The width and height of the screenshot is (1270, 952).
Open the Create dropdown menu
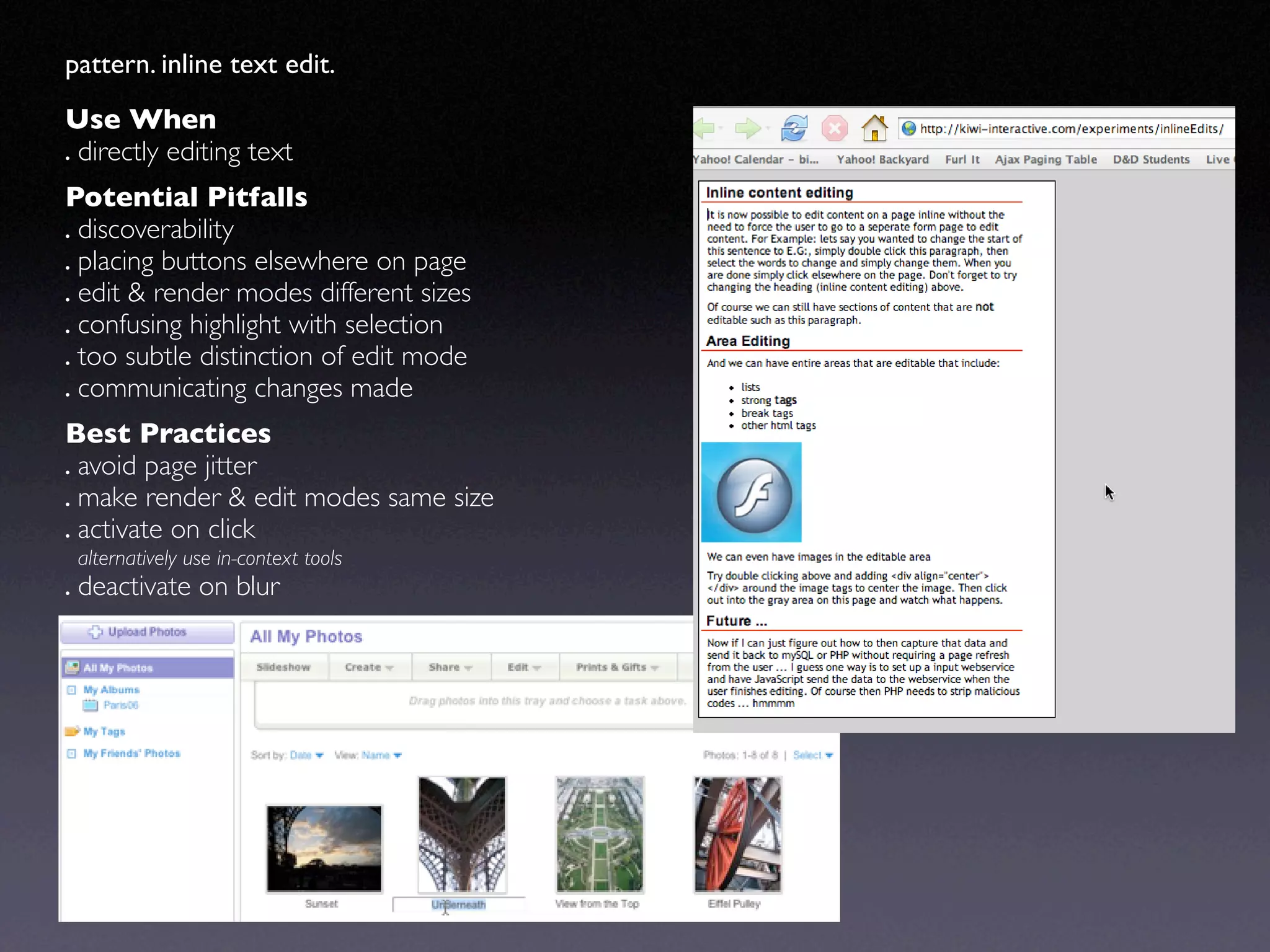368,668
